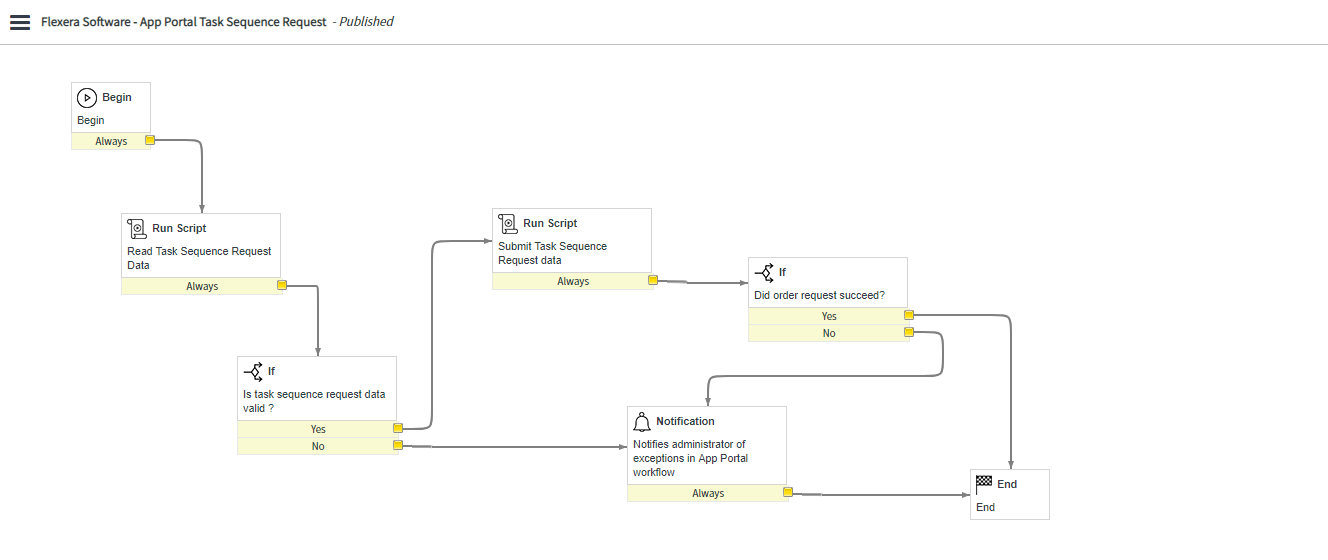The height and width of the screenshot is (560, 1328).
Task: Click the Begin activity's Always connector square
Action: (x=150, y=141)
